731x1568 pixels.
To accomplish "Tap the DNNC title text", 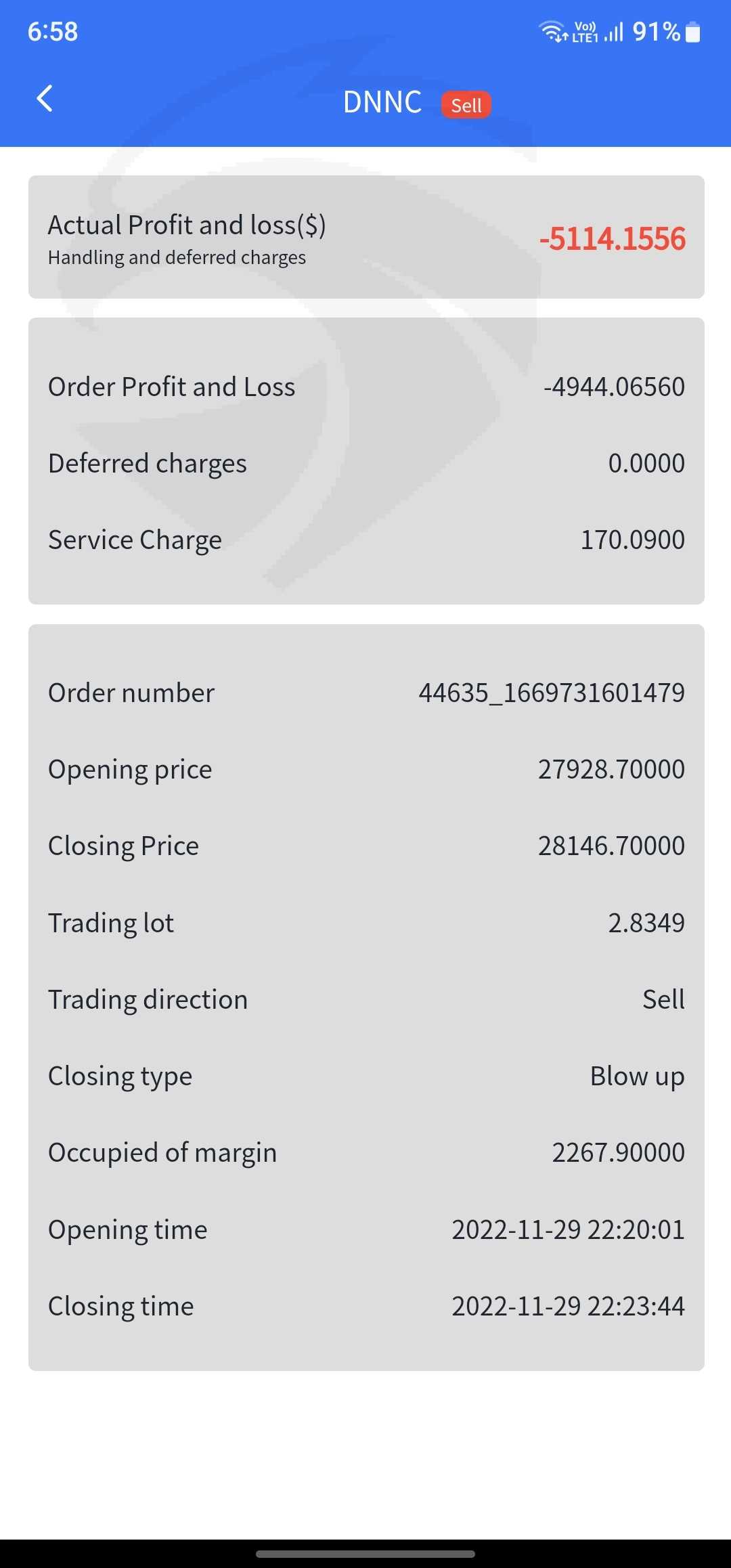I will click(x=382, y=103).
